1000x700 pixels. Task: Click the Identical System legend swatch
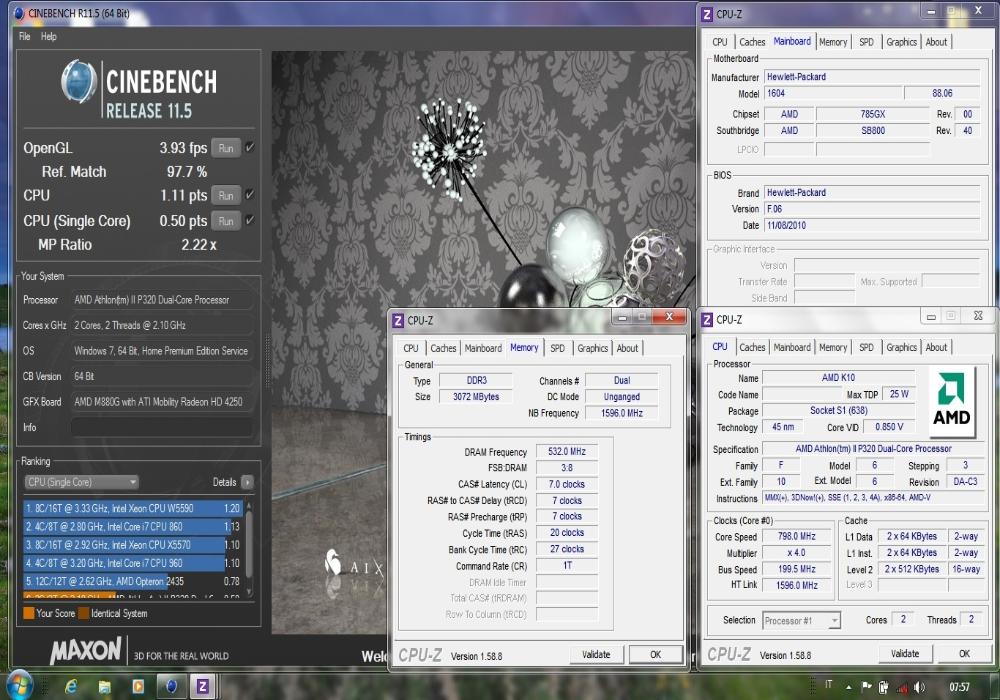click(83, 613)
